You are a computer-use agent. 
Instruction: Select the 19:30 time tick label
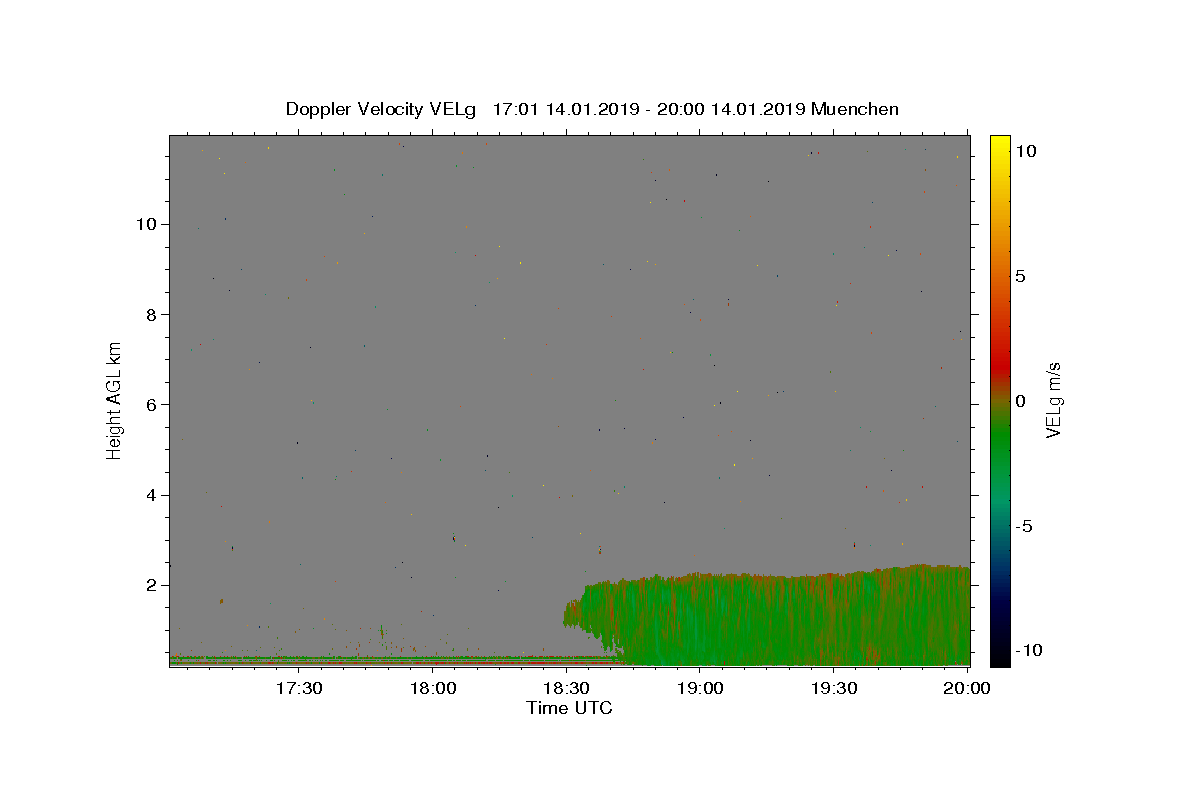click(x=834, y=688)
